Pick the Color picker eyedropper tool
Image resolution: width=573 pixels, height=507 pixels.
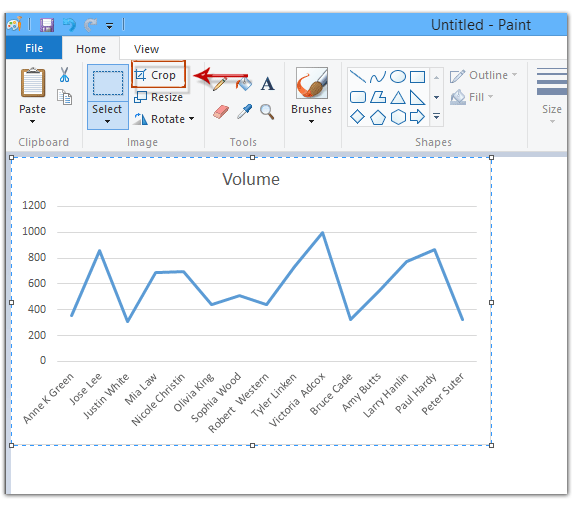pos(244,111)
